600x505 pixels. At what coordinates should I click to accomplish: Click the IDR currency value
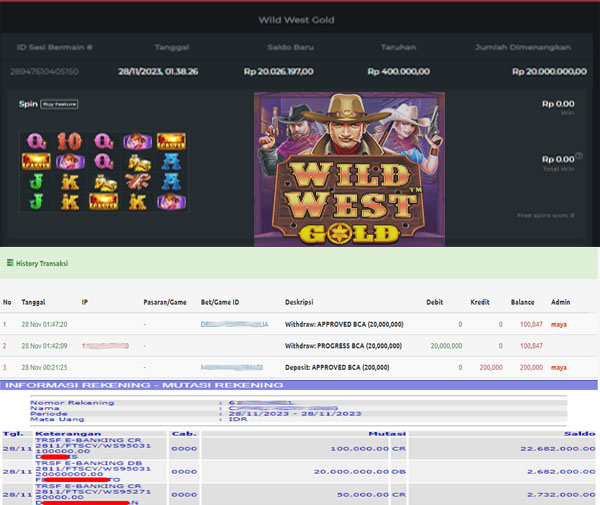238,419
